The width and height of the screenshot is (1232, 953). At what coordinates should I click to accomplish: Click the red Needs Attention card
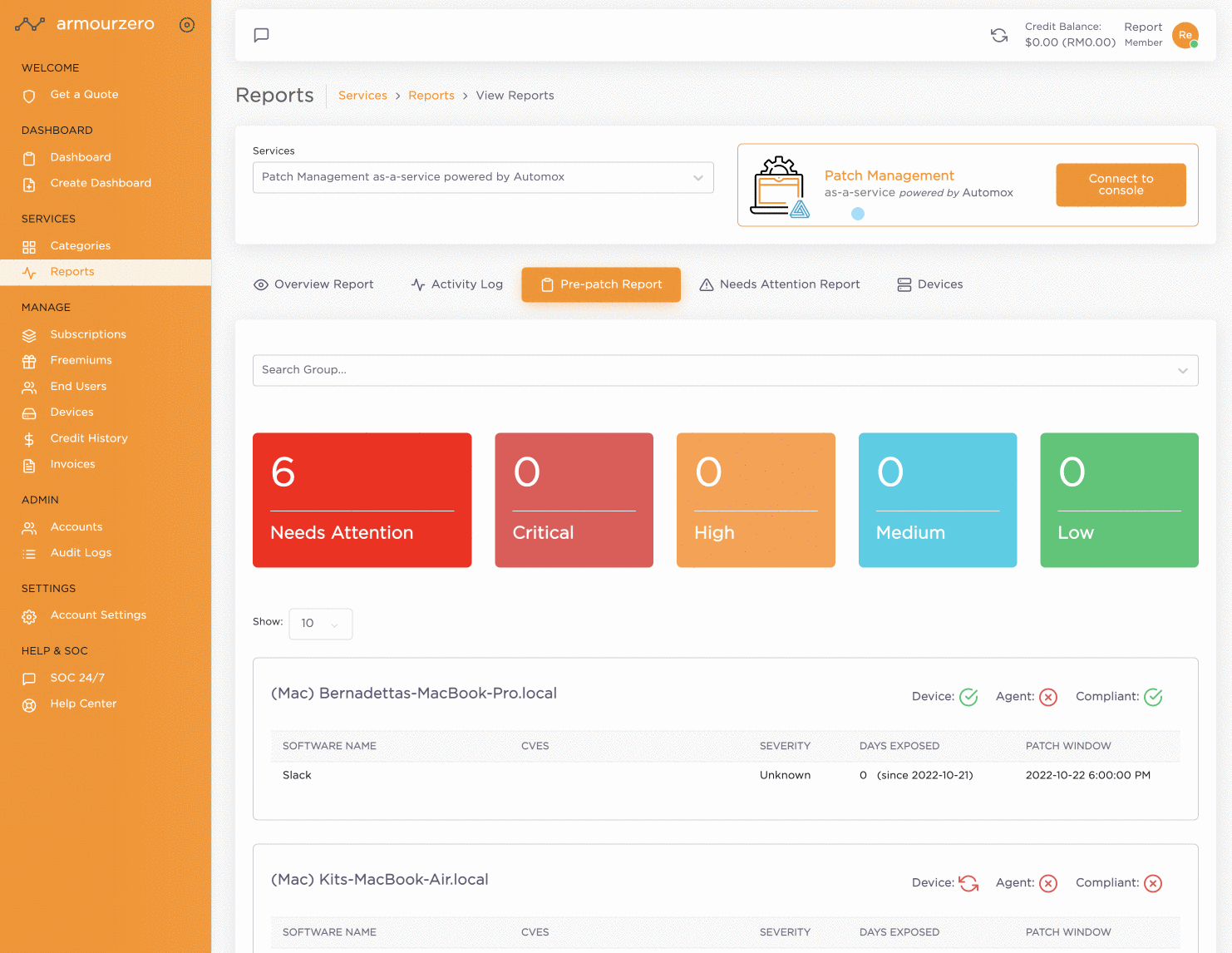362,501
